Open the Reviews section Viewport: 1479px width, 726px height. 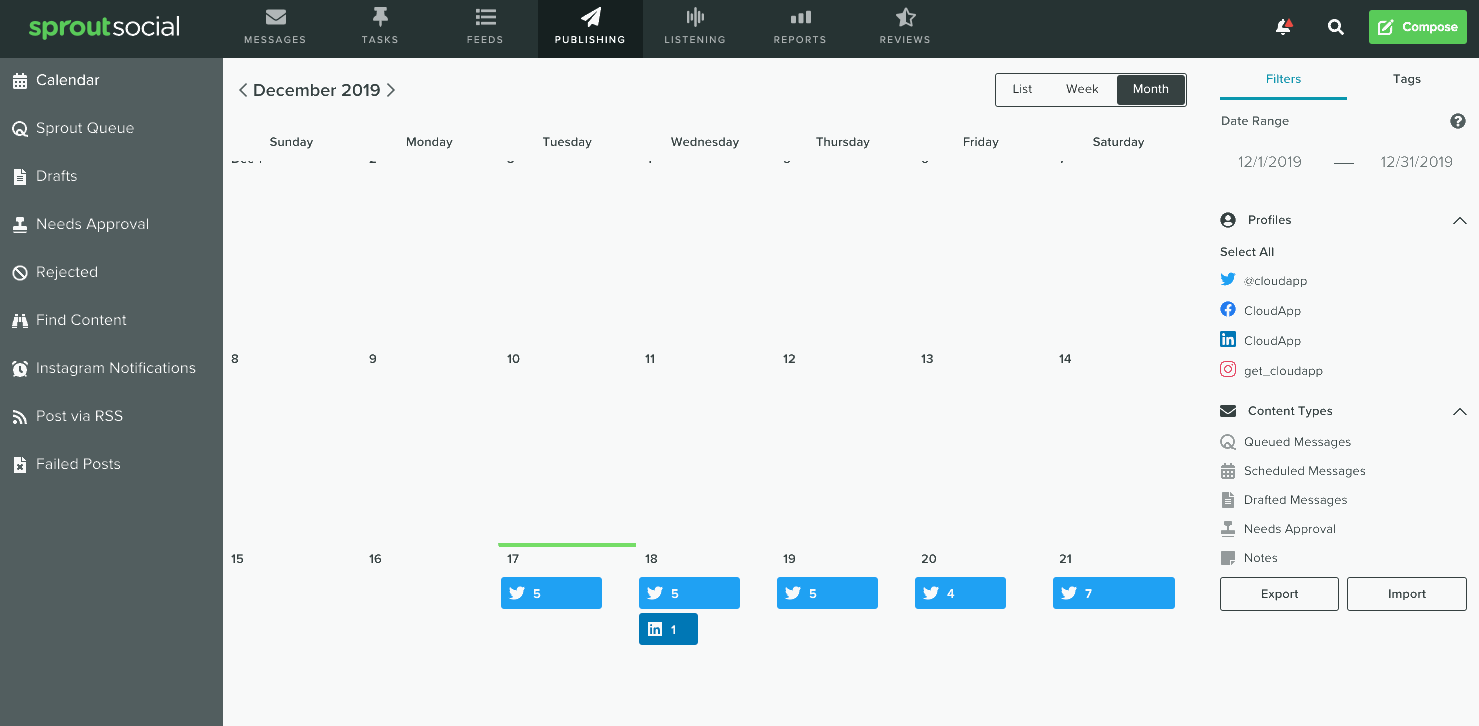pos(905,28)
